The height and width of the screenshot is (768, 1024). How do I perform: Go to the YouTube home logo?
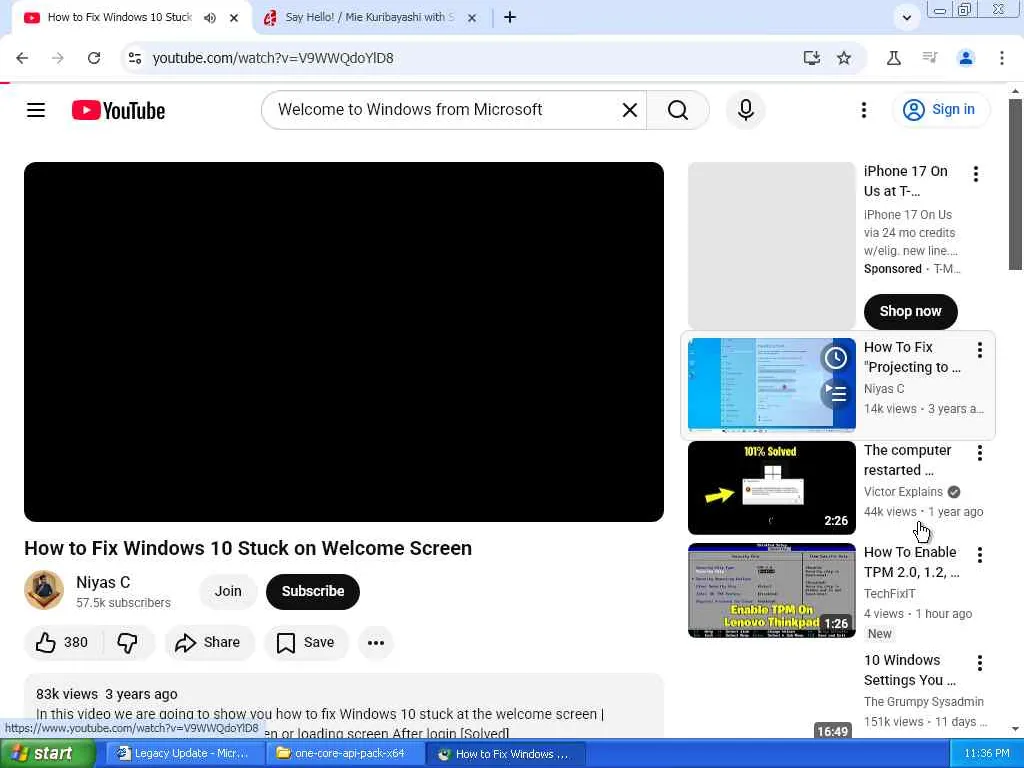(x=118, y=110)
